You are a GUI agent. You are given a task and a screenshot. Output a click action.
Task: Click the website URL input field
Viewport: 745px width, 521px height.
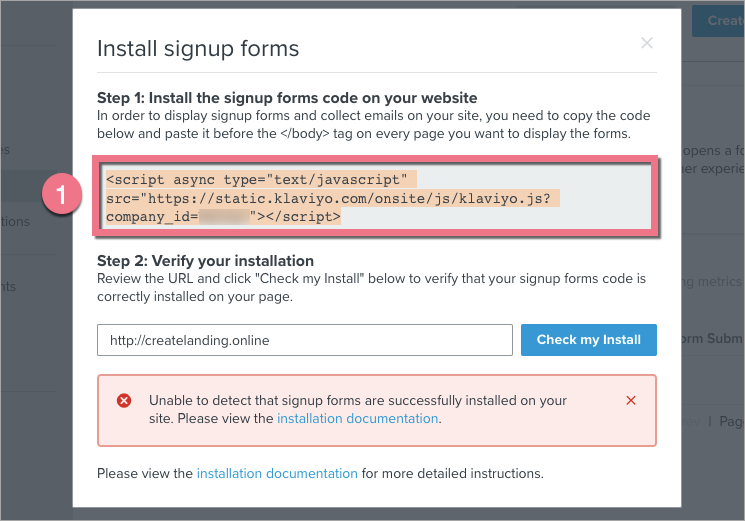pyautogui.click(x=304, y=340)
